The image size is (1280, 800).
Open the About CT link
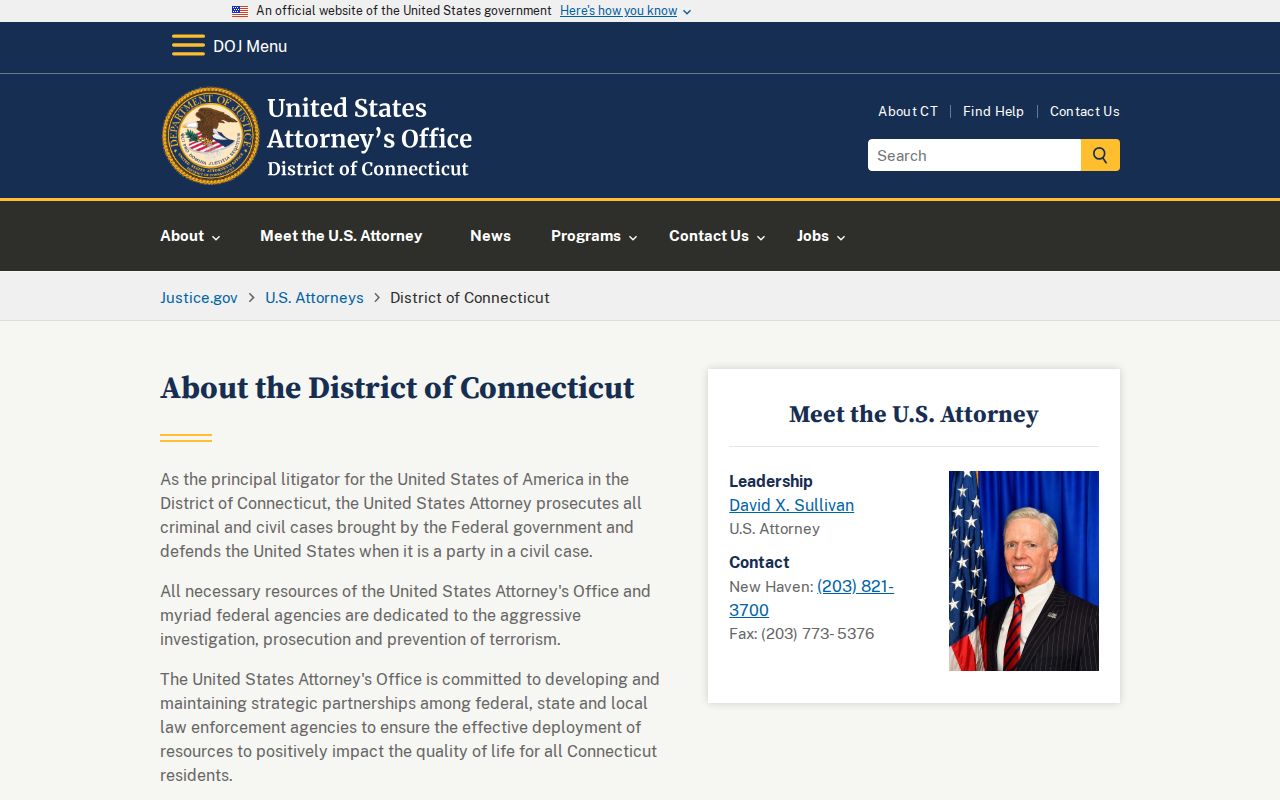tap(908, 111)
